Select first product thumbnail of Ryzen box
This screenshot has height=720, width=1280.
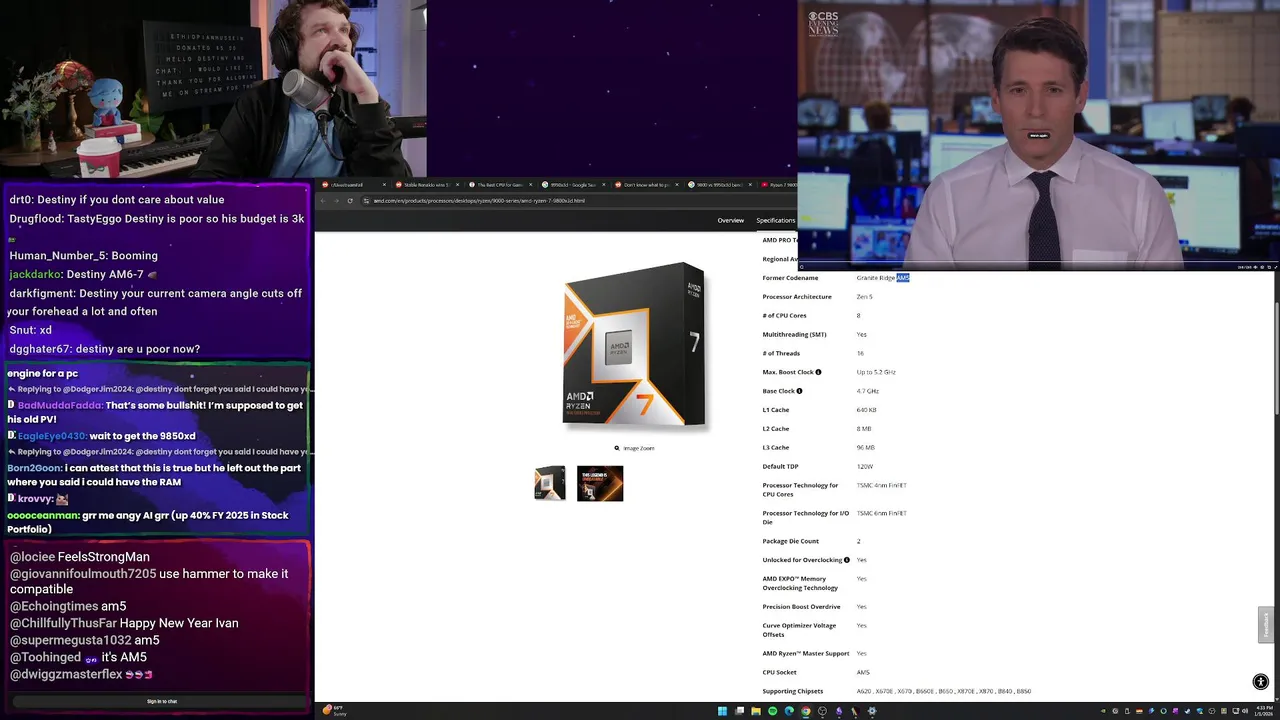point(550,483)
